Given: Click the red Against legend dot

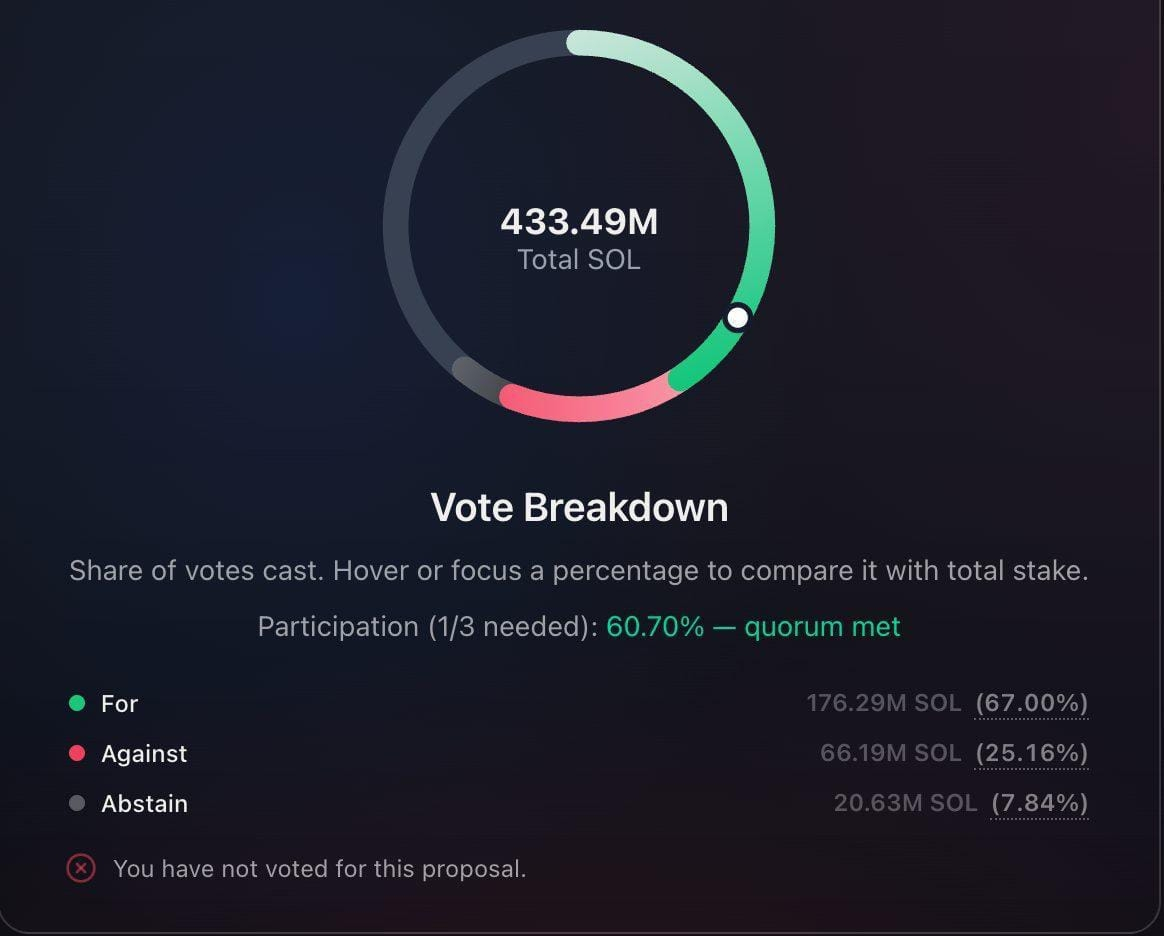Looking at the screenshot, I should [x=77, y=753].
